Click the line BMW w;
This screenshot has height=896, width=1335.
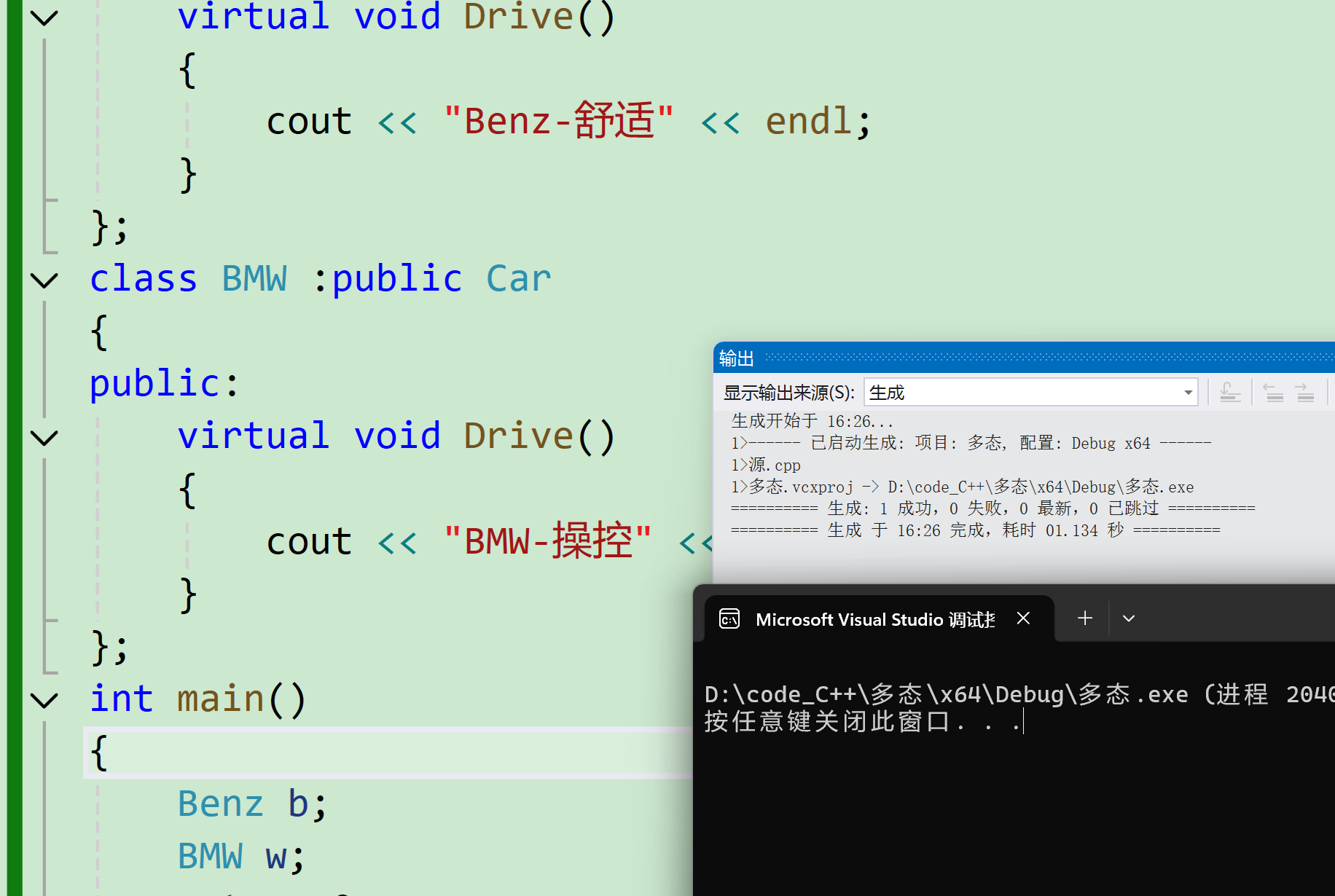[241, 857]
